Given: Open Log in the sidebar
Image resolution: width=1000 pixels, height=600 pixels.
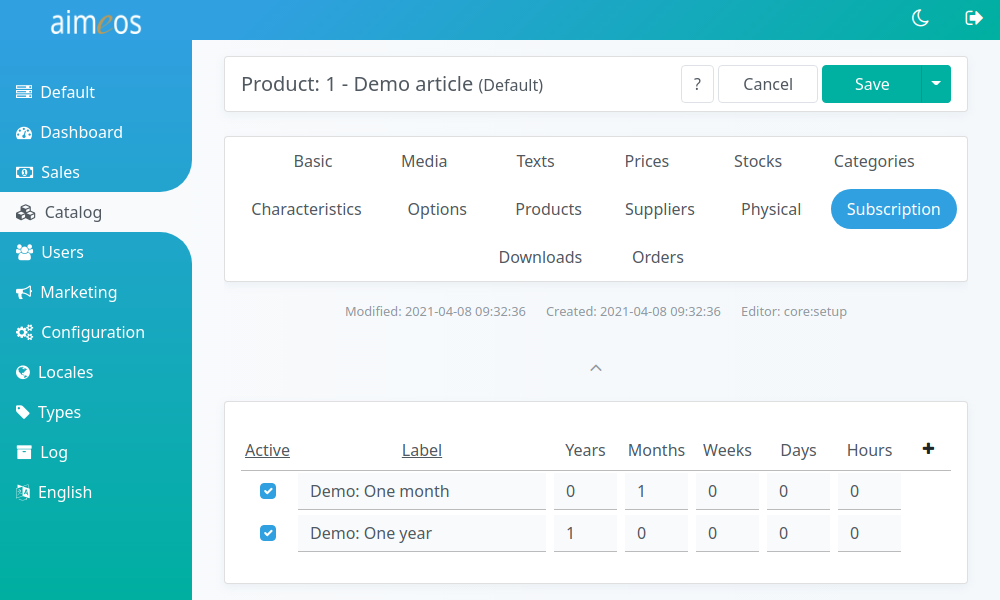Looking at the screenshot, I should pos(54,452).
